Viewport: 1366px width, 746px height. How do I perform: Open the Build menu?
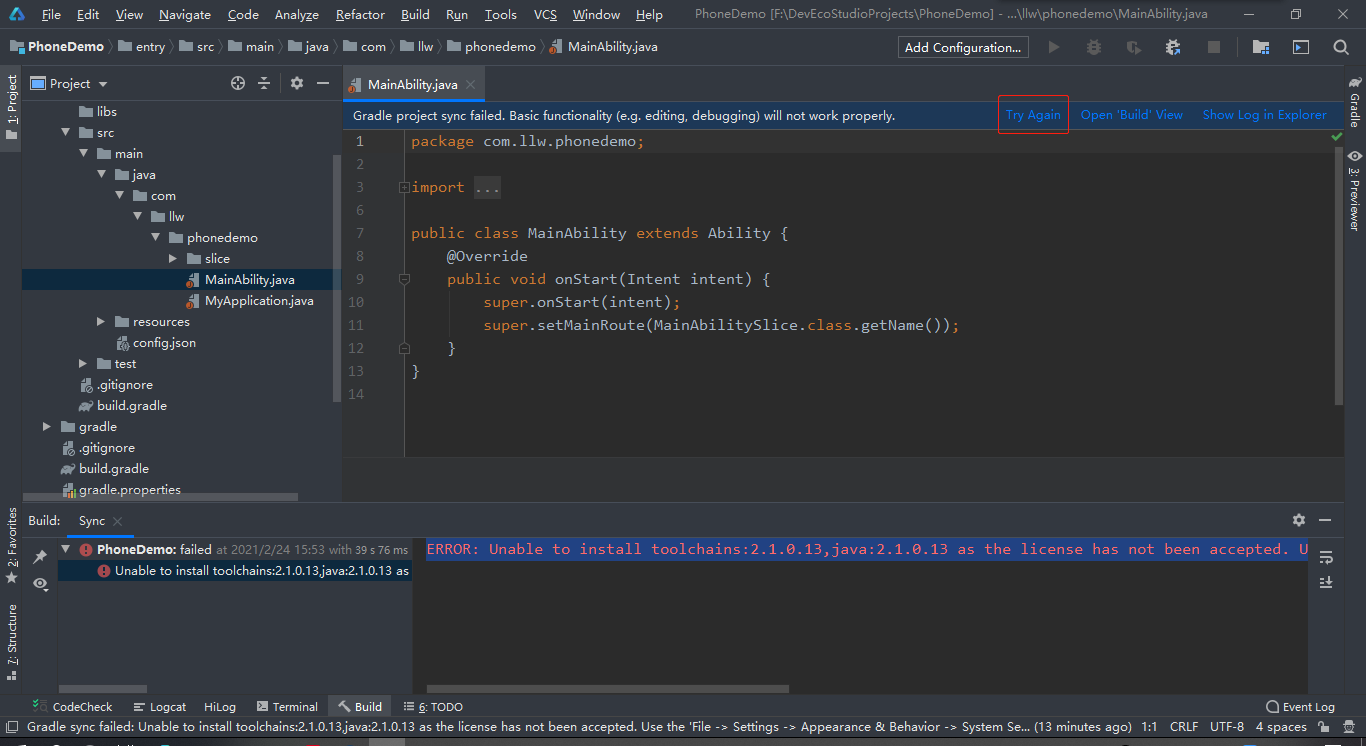pyautogui.click(x=415, y=14)
